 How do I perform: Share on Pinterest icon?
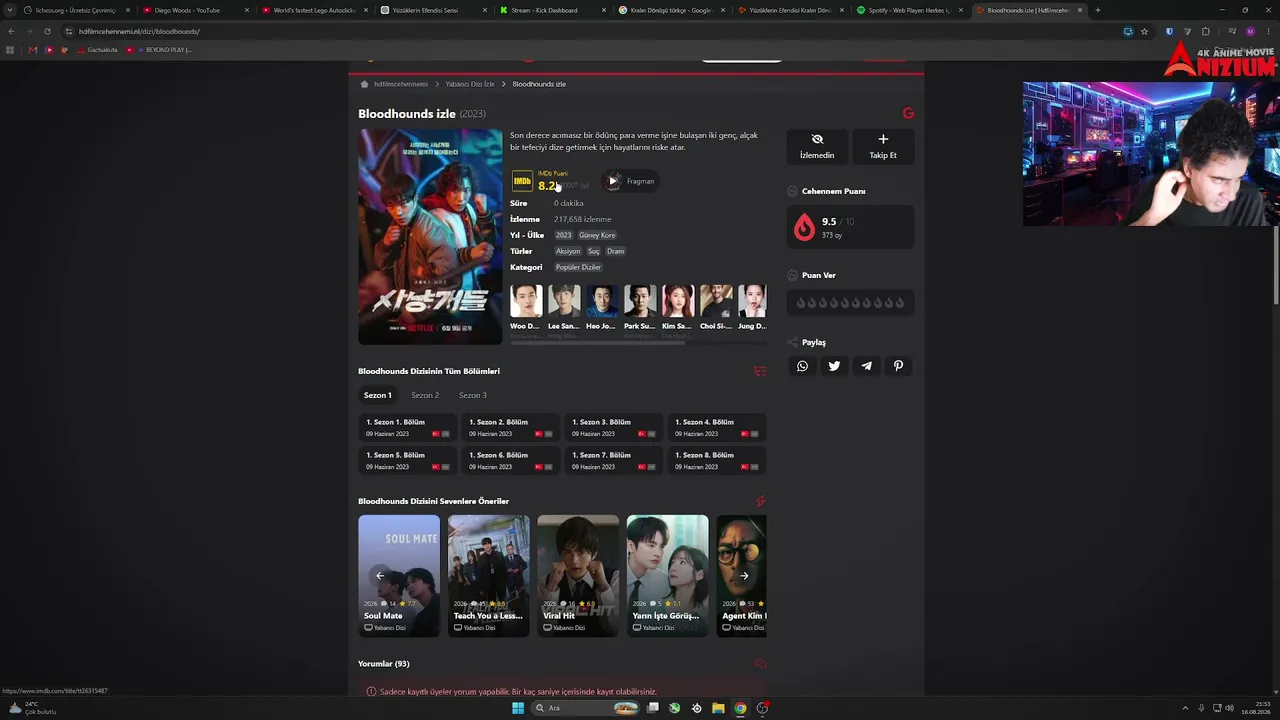point(898,366)
